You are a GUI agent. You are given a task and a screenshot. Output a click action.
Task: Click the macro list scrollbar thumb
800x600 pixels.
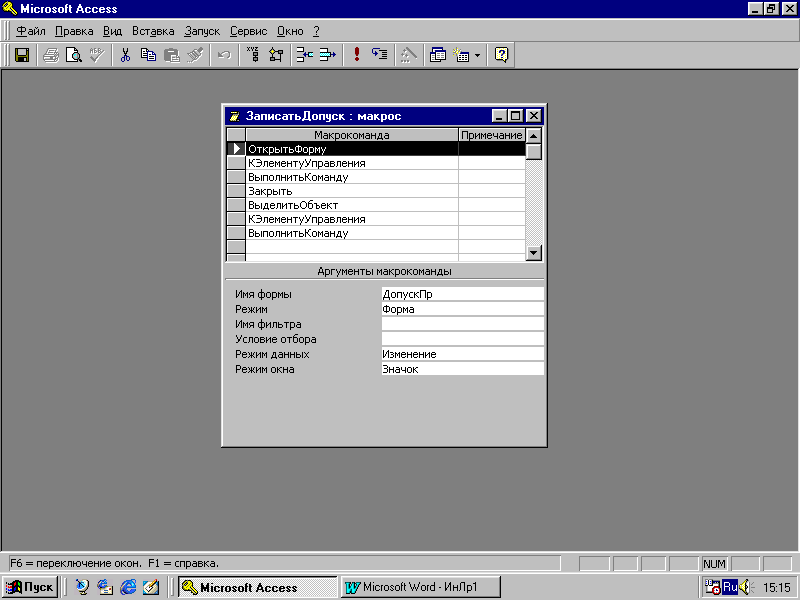coord(534,152)
